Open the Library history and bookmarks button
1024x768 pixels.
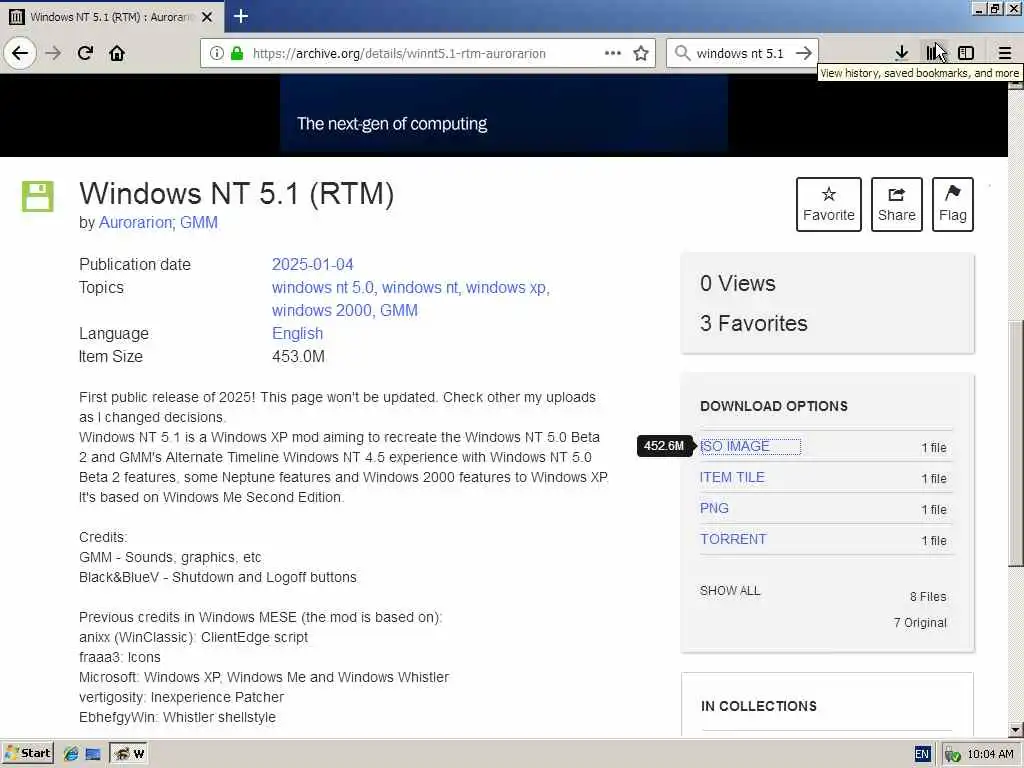point(935,53)
